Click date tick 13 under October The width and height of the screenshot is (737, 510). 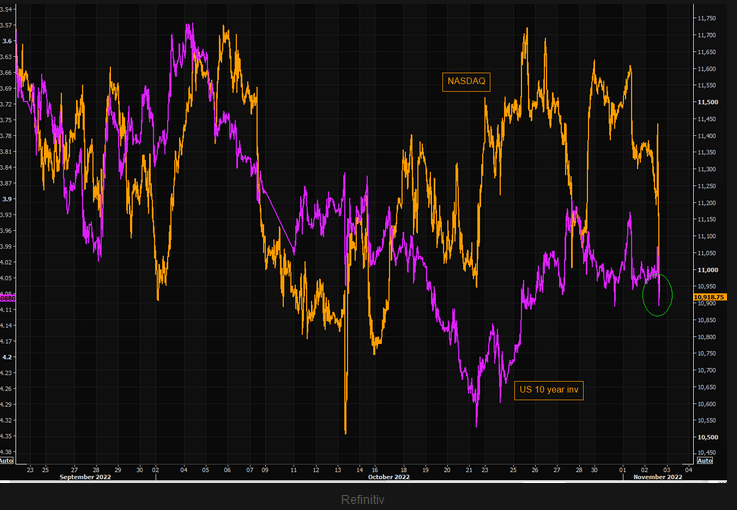(339, 468)
